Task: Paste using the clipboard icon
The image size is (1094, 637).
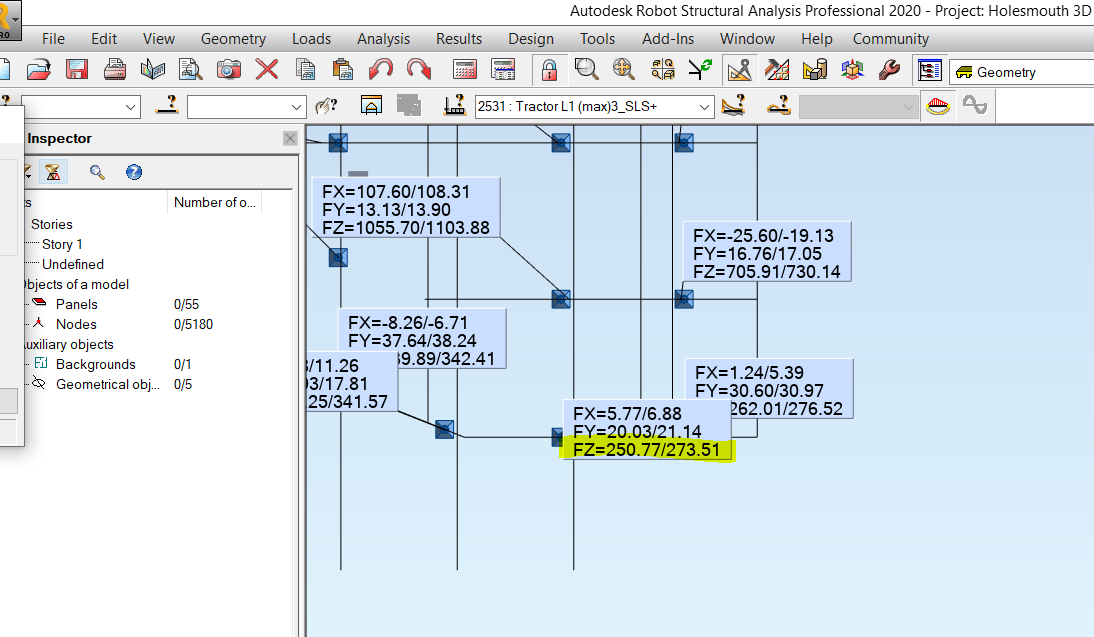Action: pos(343,70)
